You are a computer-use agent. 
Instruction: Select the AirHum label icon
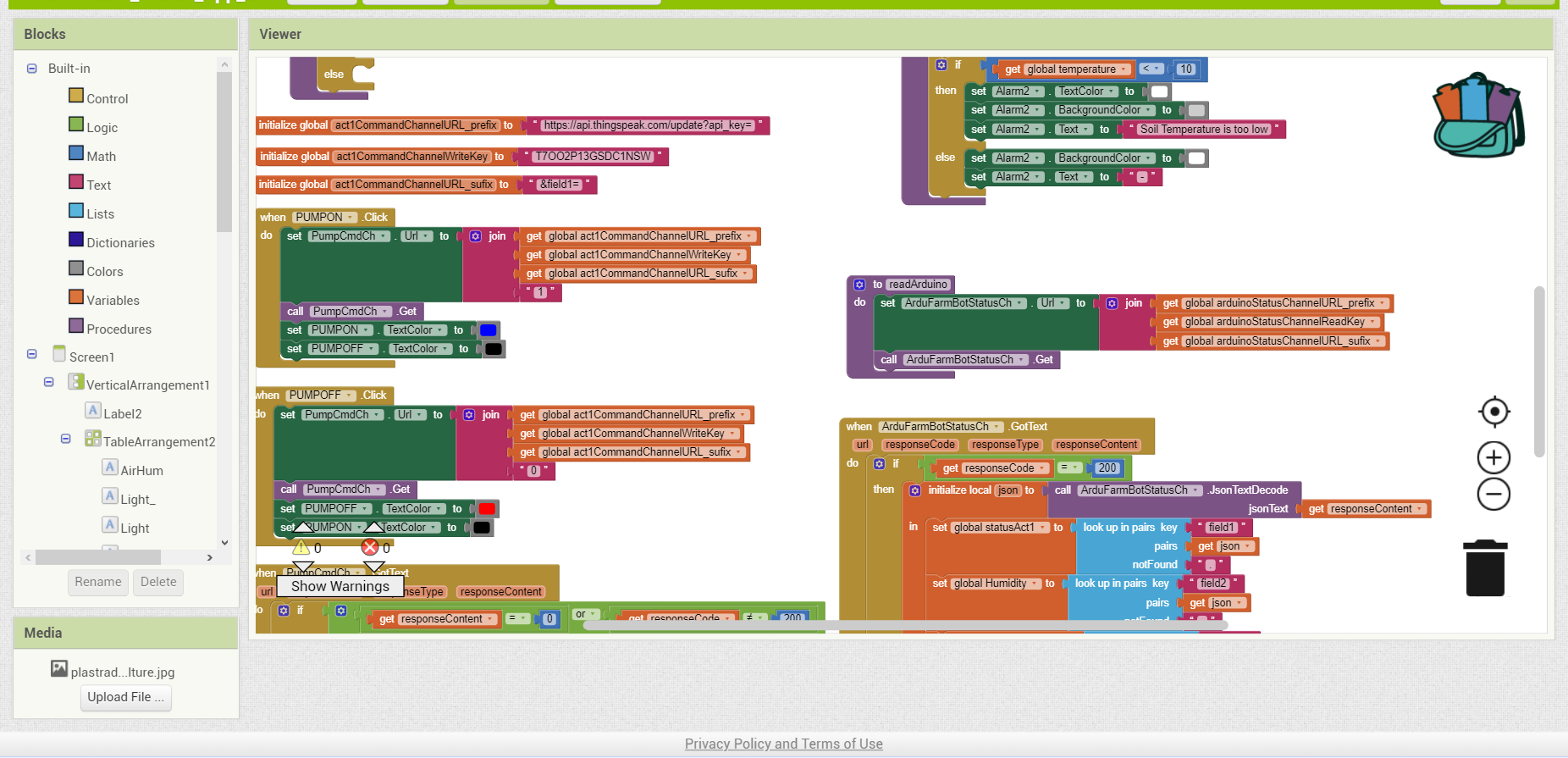[110, 467]
